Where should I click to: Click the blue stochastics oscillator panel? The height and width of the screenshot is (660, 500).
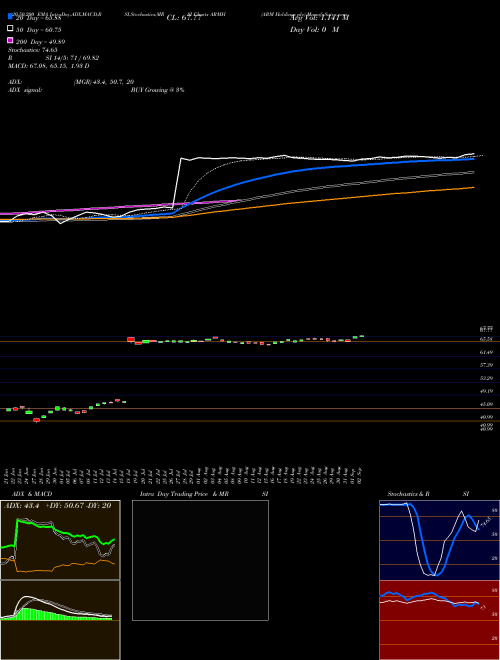(x=439, y=540)
